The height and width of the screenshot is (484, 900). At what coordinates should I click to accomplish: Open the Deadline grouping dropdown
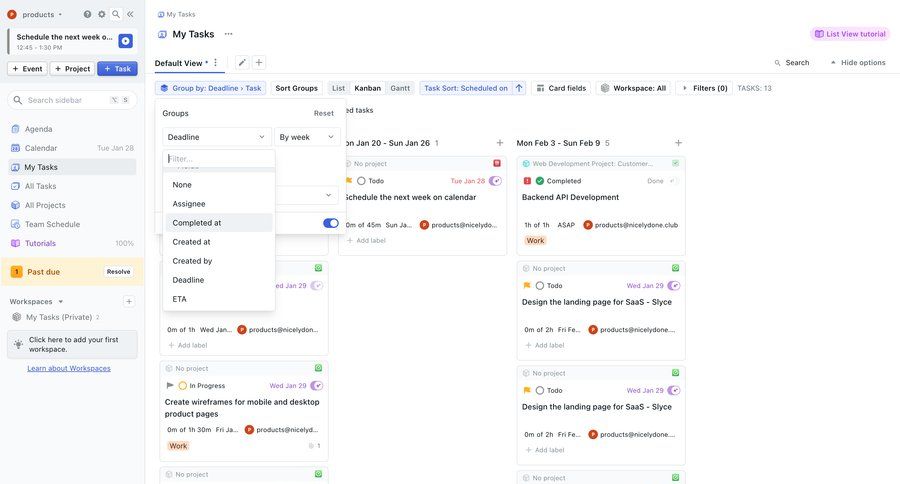[216, 137]
